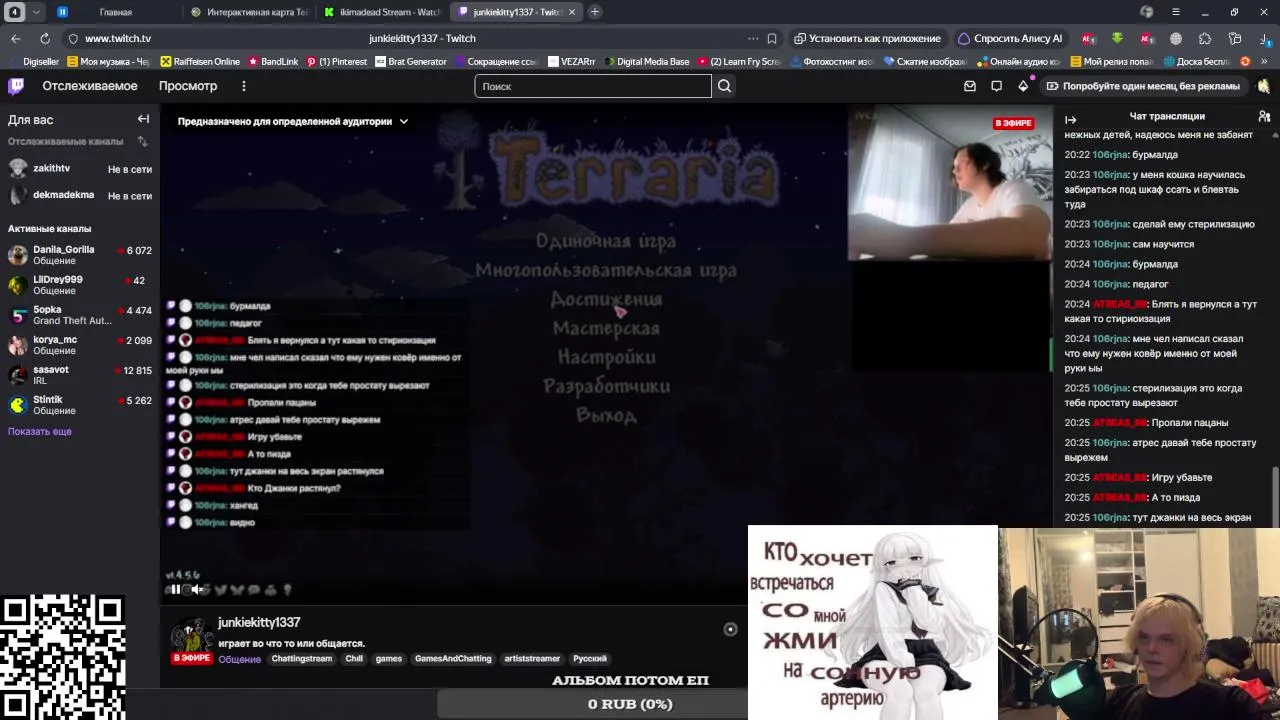Expand the Предназначено для определенной аудитории notice

click(x=293, y=121)
